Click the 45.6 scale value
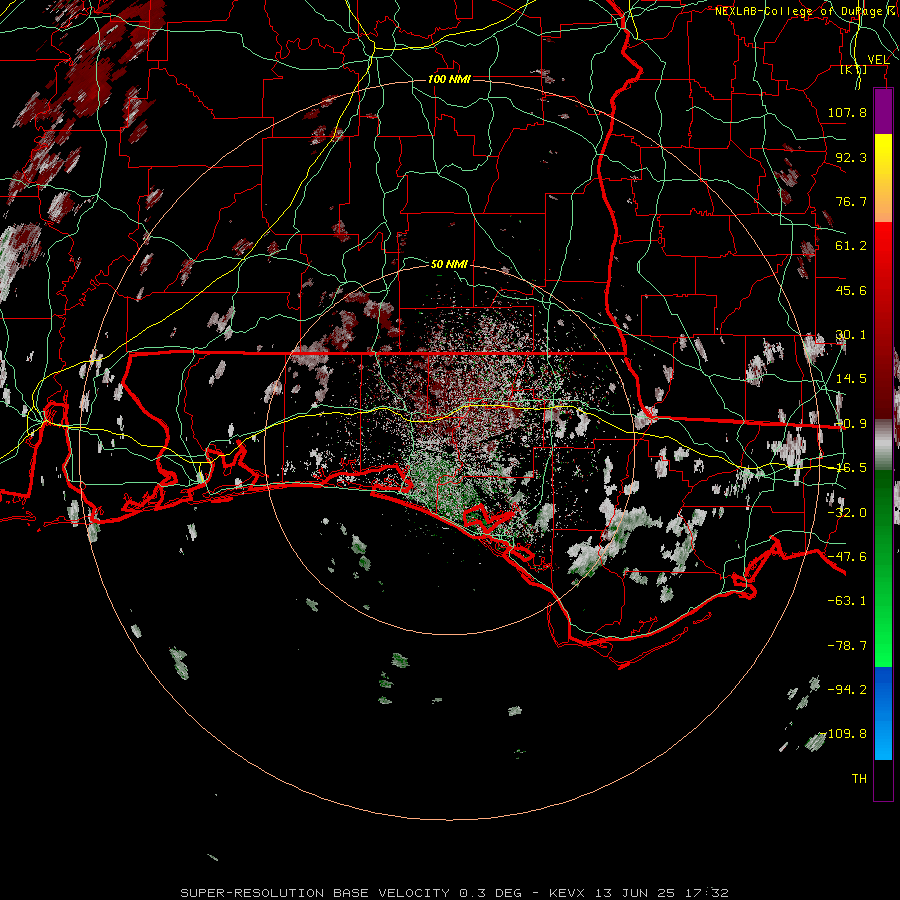The height and width of the screenshot is (900, 900). (x=851, y=290)
